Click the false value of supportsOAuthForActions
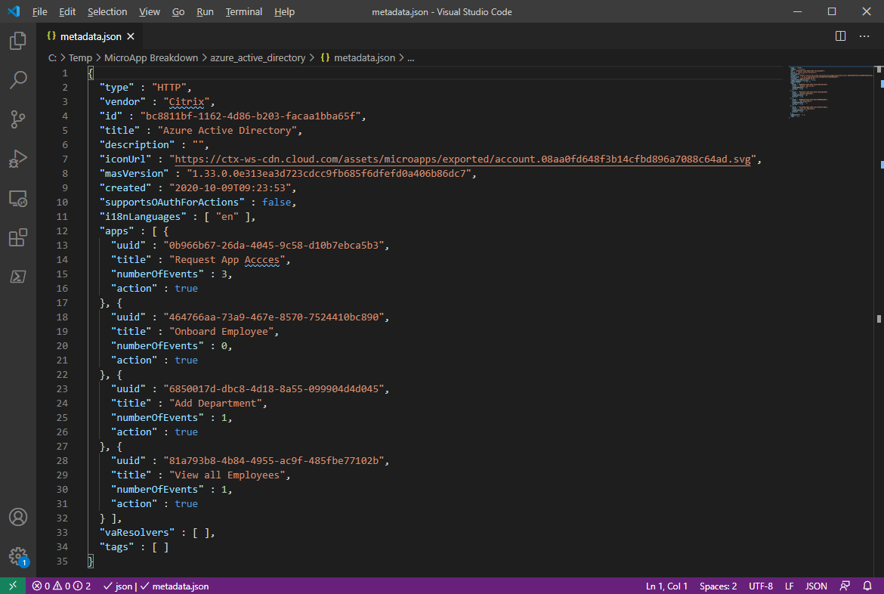 pyautogui.click(x=276, y=202)
